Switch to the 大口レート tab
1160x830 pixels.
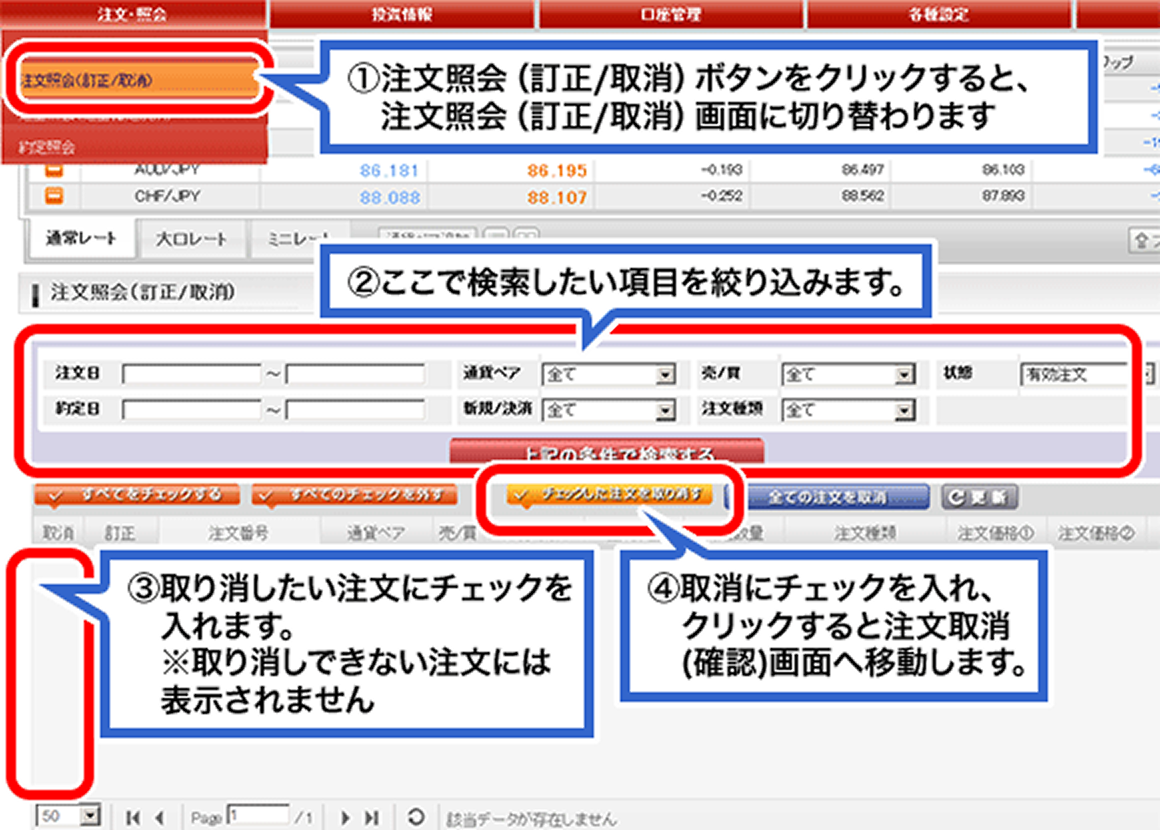click(x=194, y=239)
